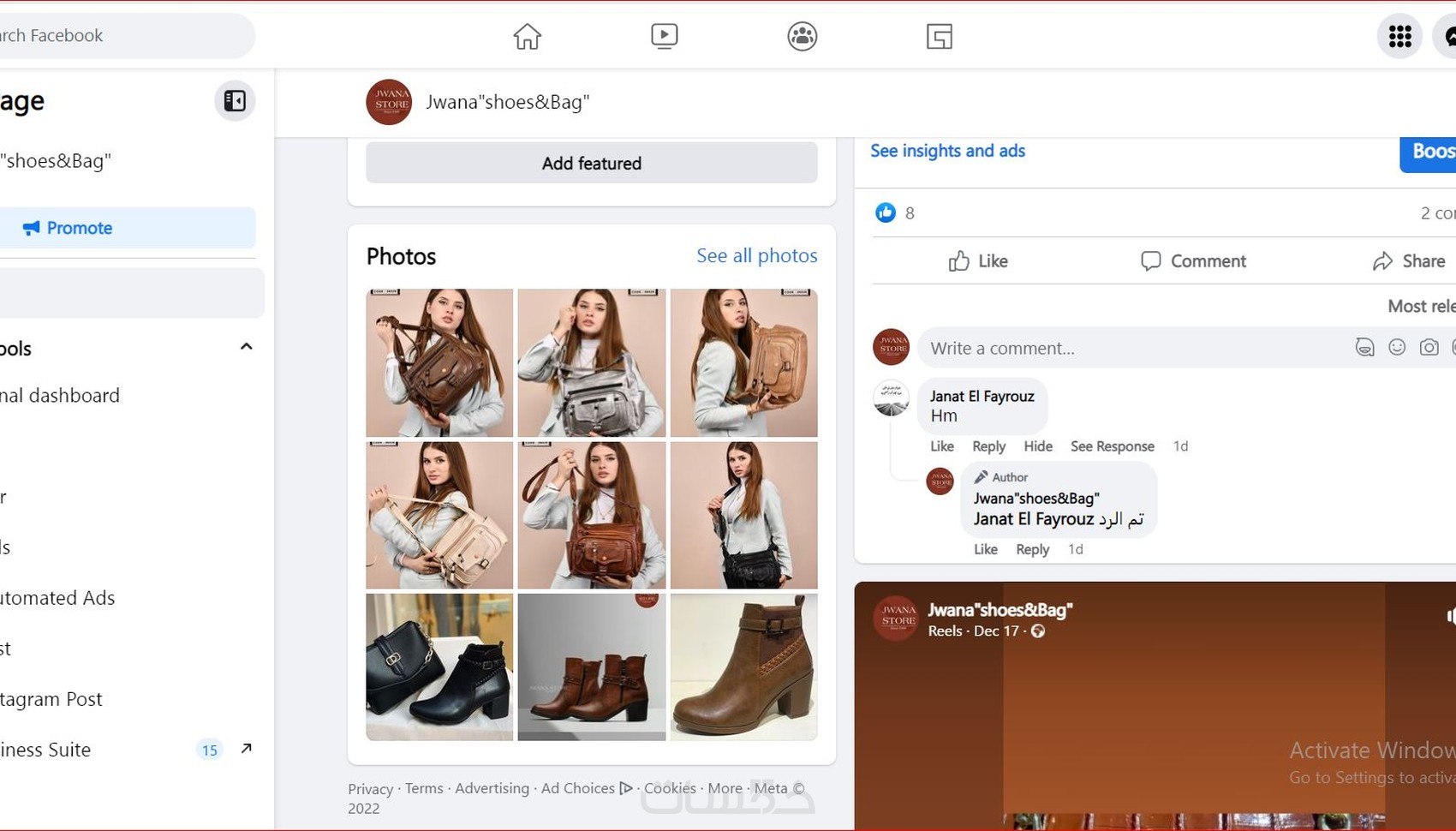Insert an avatar sticker in comment

tap(1364, 347)
